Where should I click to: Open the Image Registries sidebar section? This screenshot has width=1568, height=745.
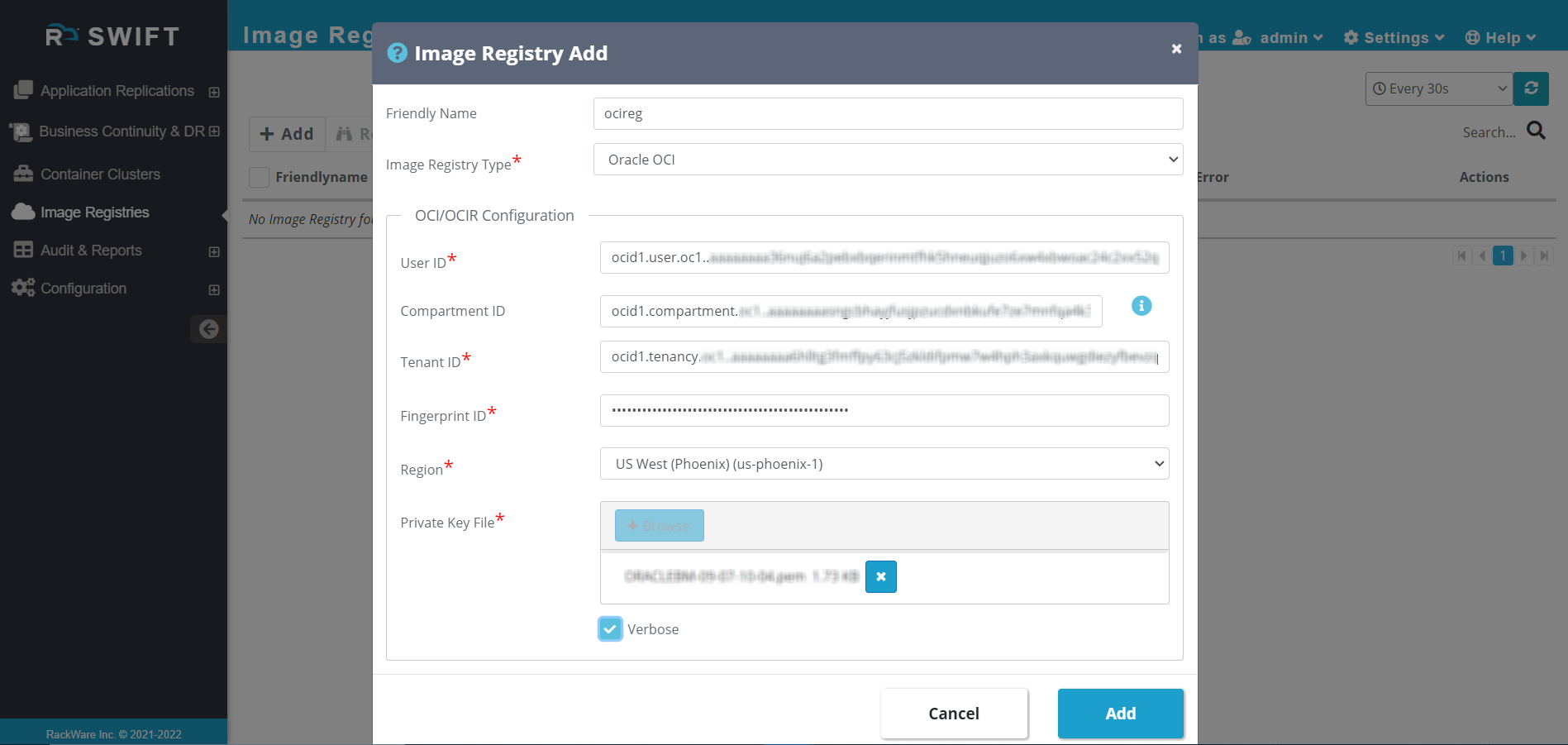93,212
